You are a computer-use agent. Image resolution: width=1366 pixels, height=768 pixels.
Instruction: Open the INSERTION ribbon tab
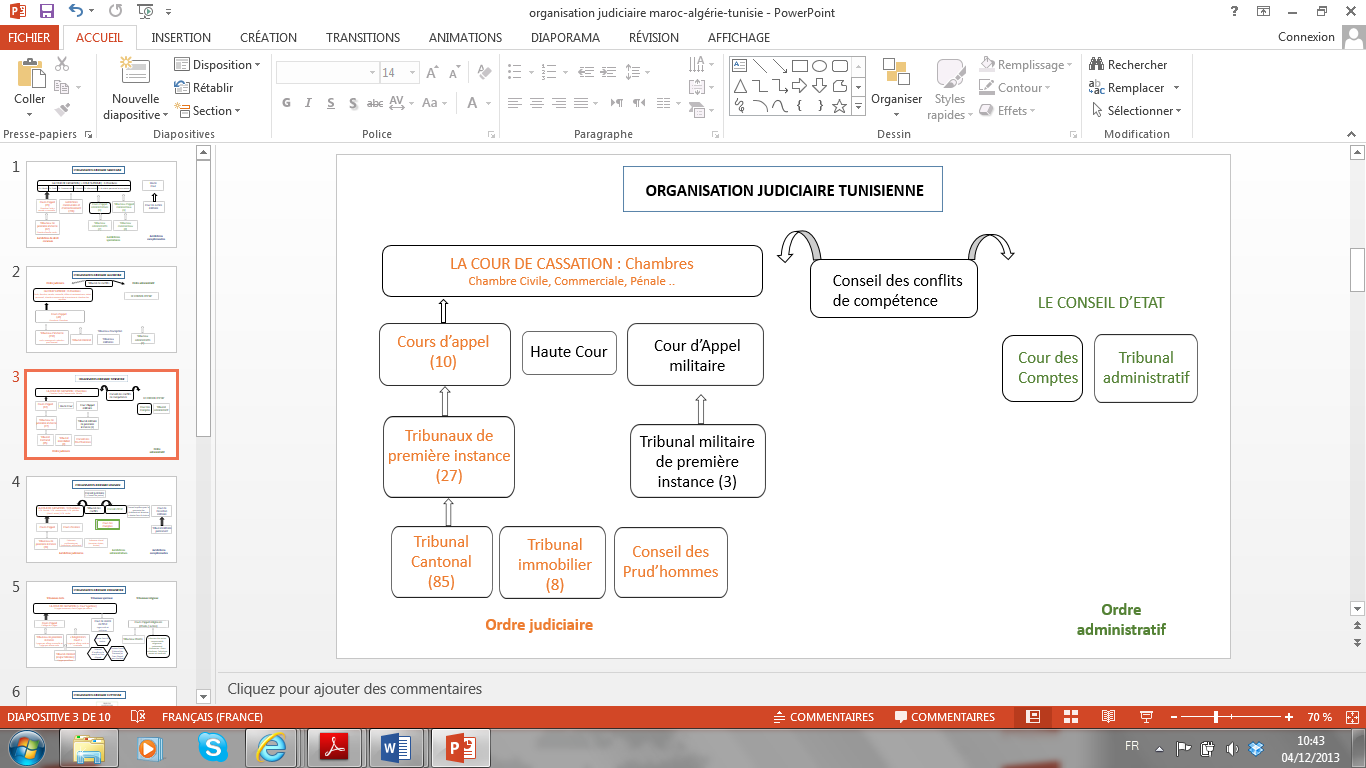181,38
